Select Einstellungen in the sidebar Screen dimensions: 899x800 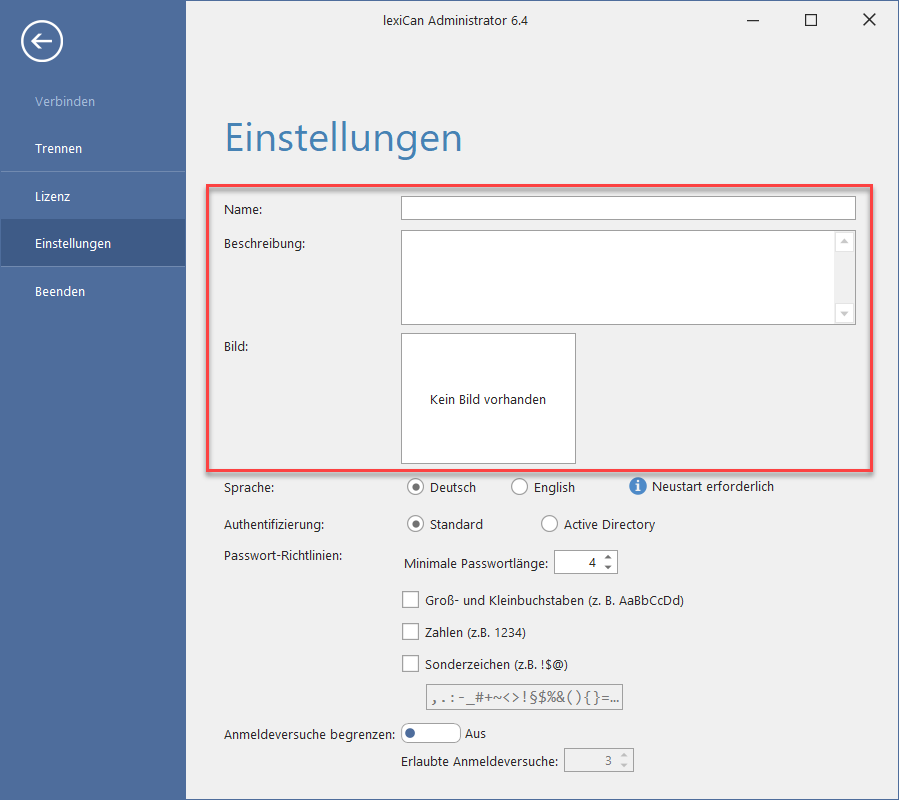pos(72,243)
